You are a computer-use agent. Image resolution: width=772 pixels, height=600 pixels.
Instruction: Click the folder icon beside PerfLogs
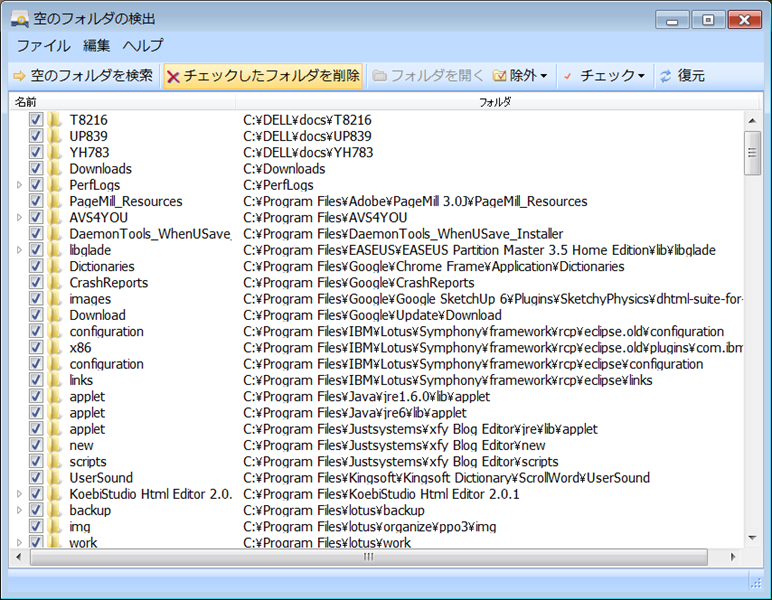pyautogui.click(x=55, y=185)
